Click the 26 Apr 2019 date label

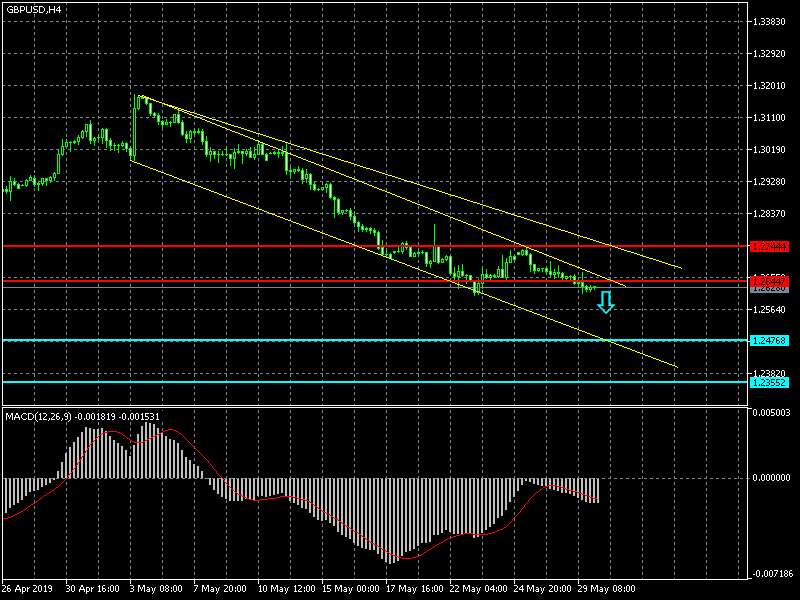(29, 589)
